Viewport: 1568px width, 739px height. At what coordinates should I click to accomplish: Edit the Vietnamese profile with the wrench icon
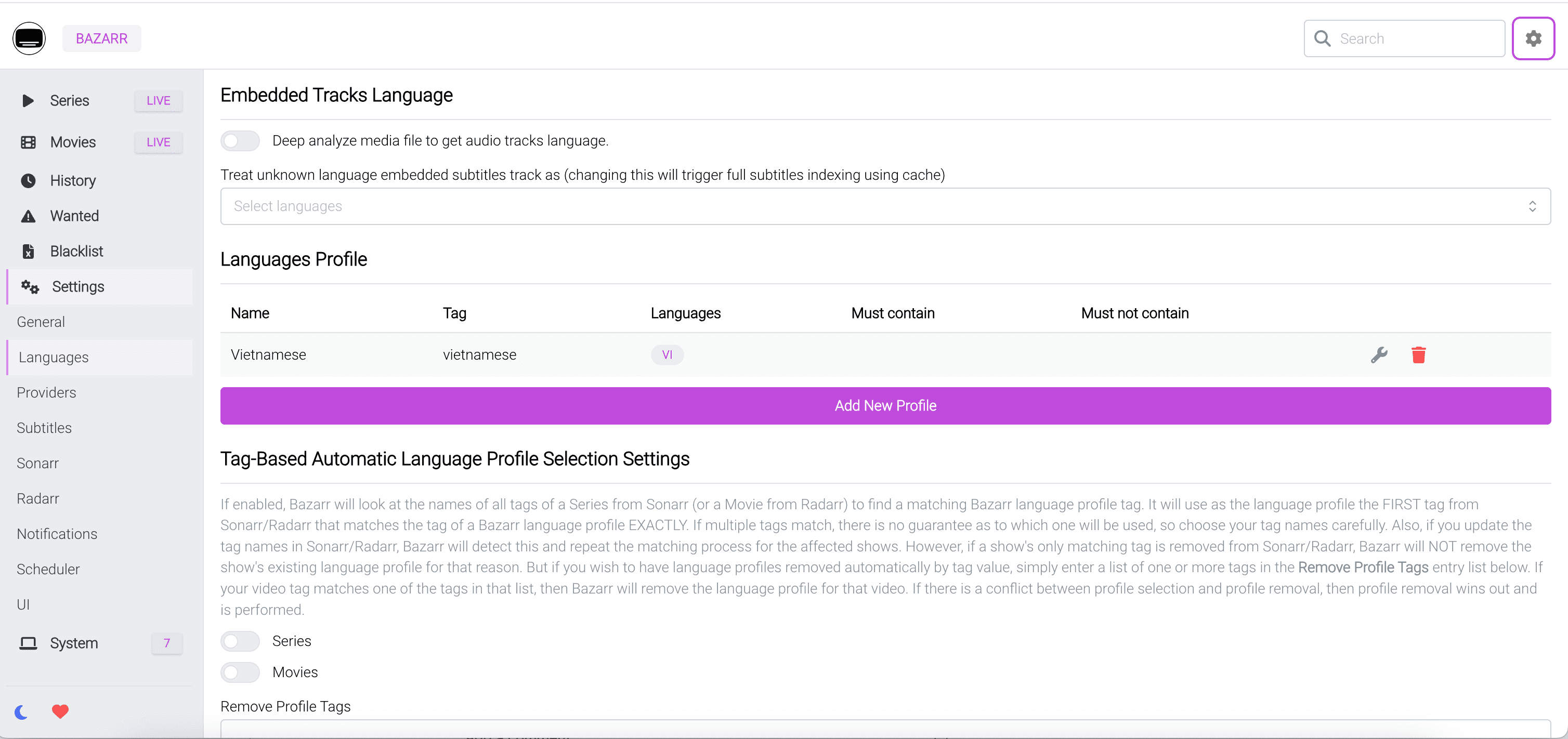coord(1379,354)
